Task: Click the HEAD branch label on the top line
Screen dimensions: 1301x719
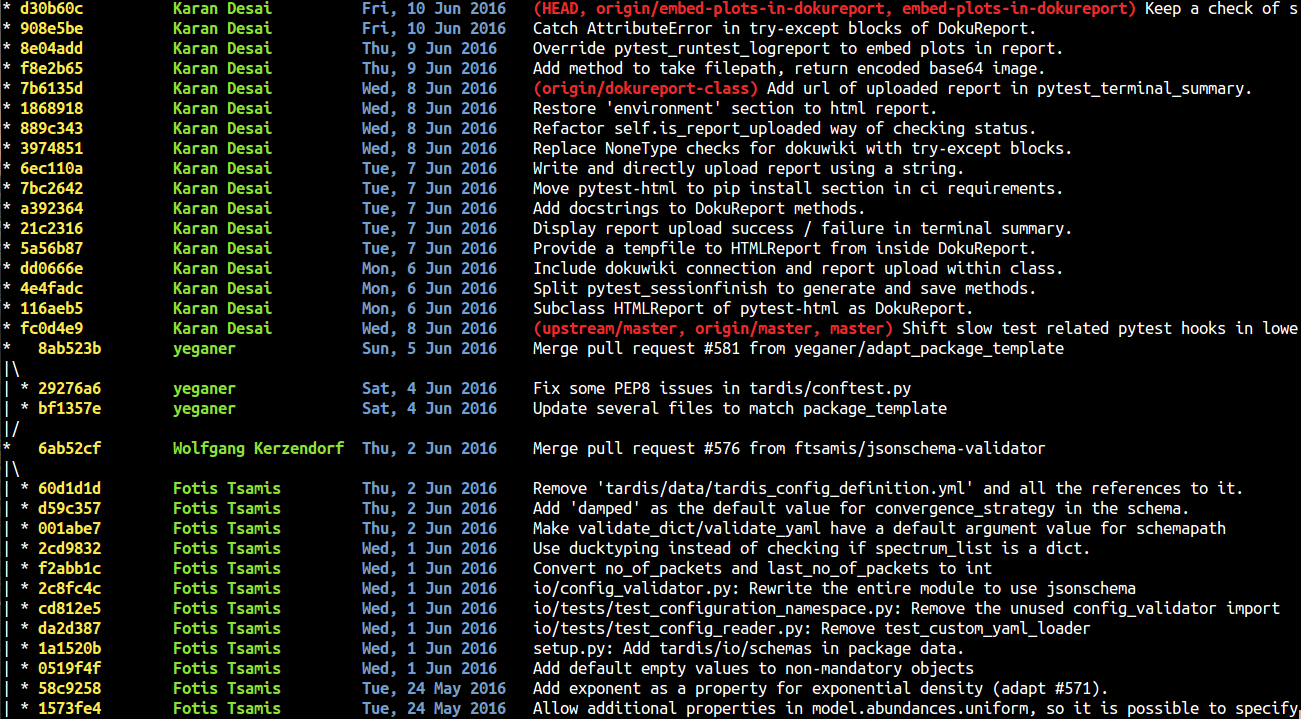Action: (560, 9)
